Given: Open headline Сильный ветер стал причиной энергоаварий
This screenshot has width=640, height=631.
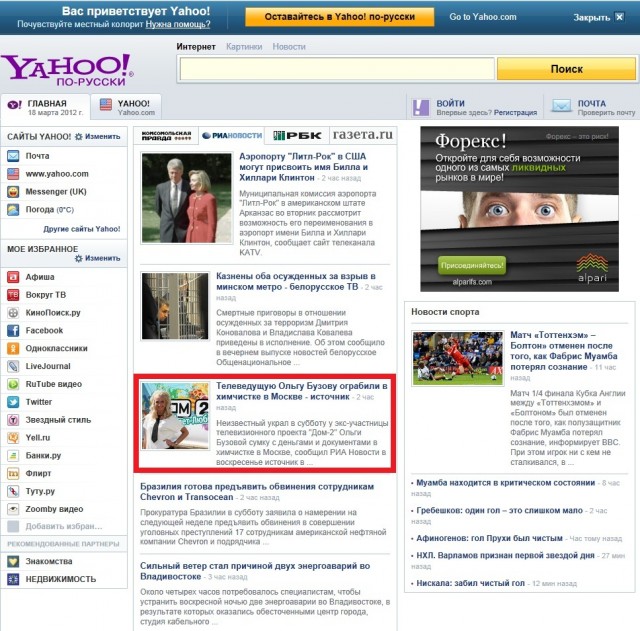Looking at the screenshot, I should [255, 571].
